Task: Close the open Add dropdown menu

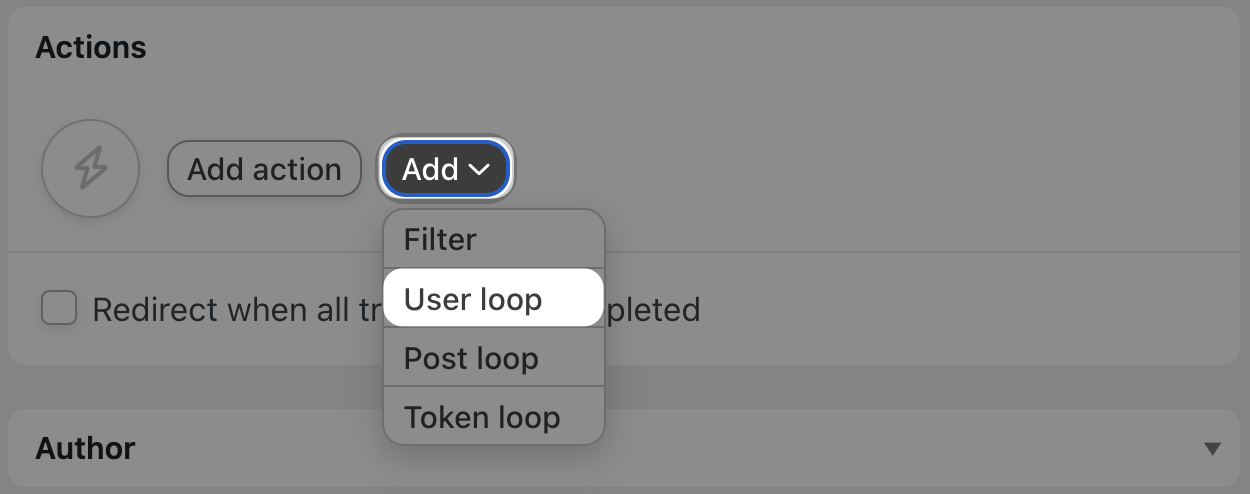Action: pyautogui.click(x=446, y=169)
